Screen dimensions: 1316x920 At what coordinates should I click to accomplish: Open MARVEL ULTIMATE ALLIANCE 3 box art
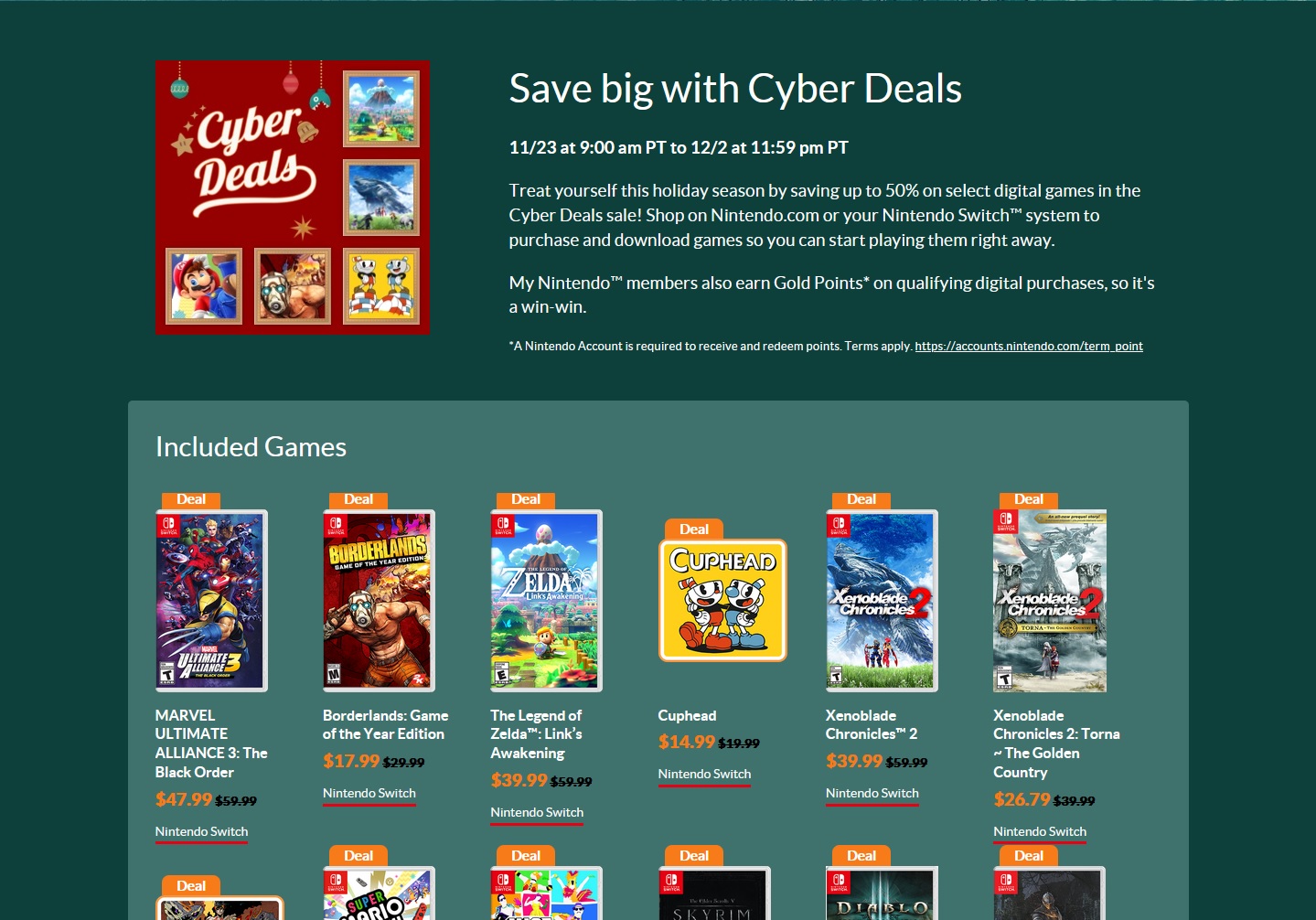point(211,601)
